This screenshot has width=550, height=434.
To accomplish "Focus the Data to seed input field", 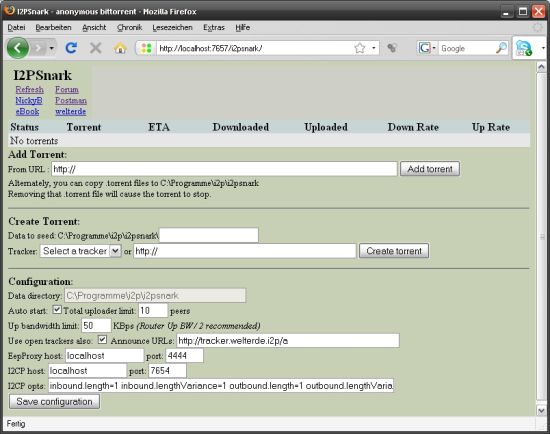I will (x=209, y=235).
